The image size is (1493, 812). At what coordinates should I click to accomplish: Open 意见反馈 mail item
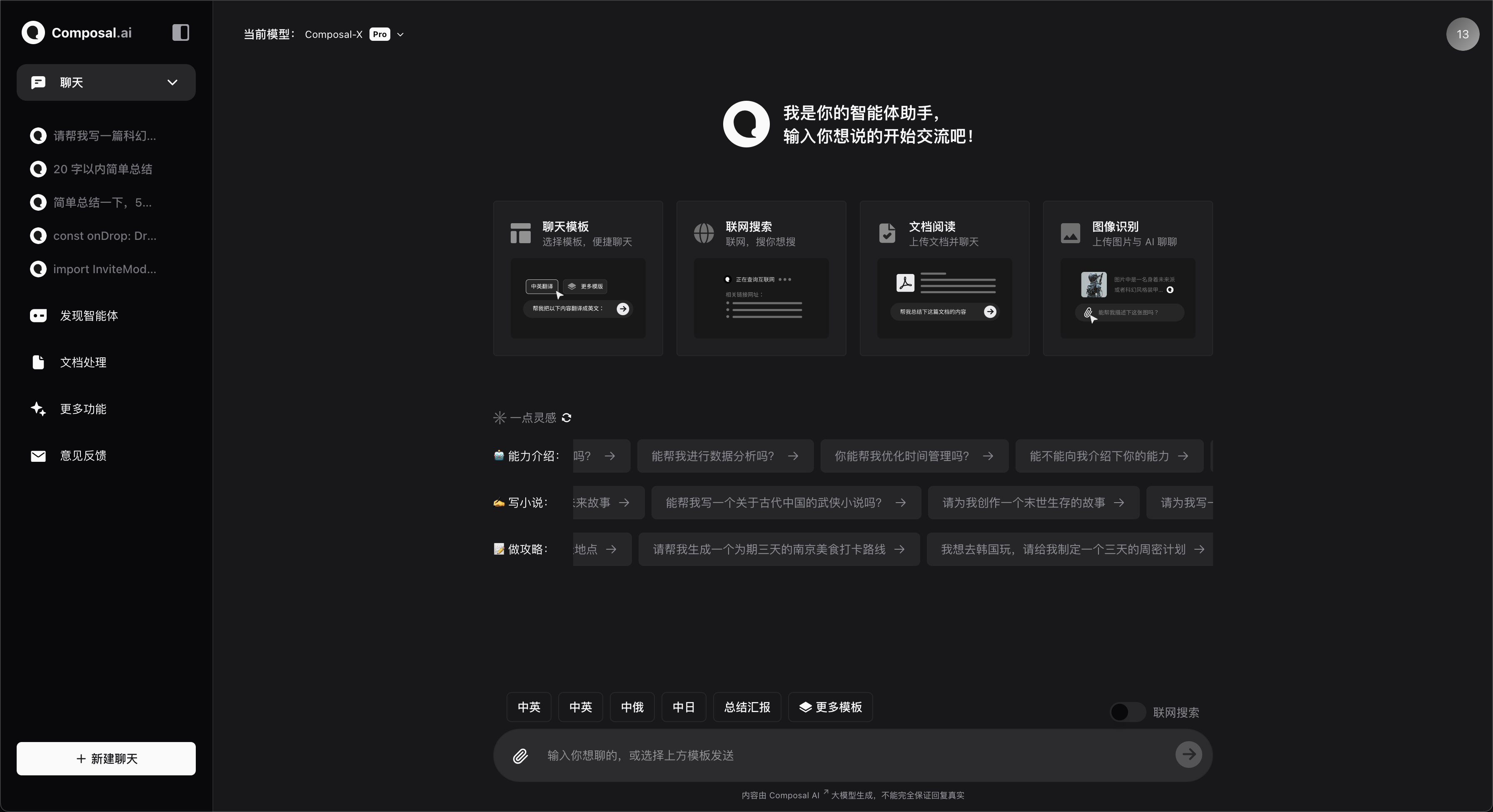(x=83, y=456)
